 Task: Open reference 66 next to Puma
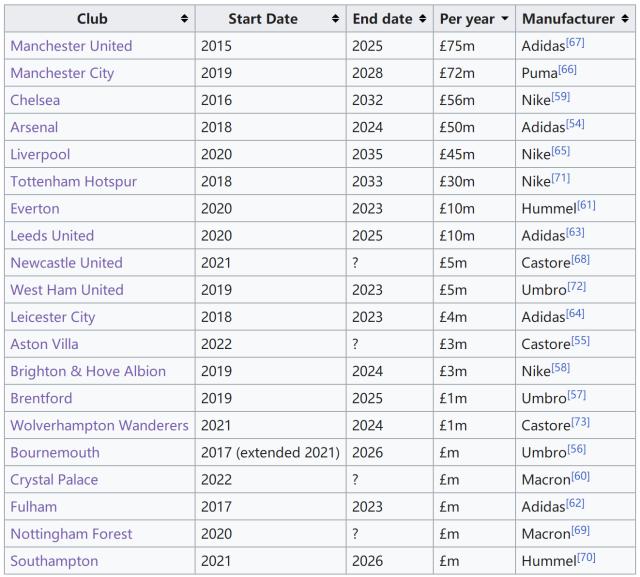coord(567,69)
